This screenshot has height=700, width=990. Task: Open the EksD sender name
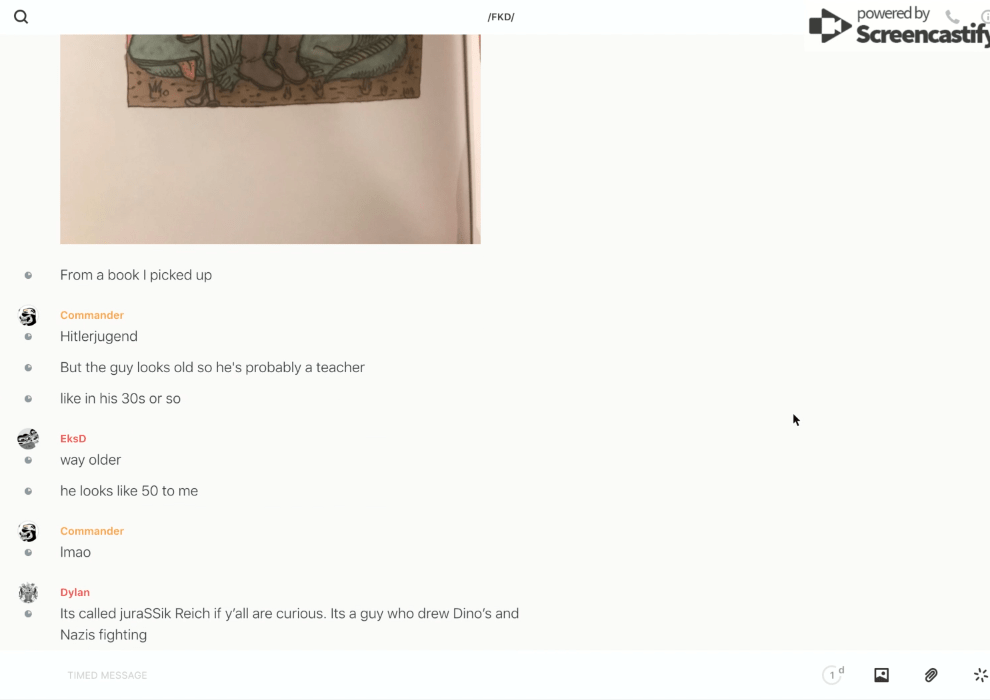[x=73, y=438]
